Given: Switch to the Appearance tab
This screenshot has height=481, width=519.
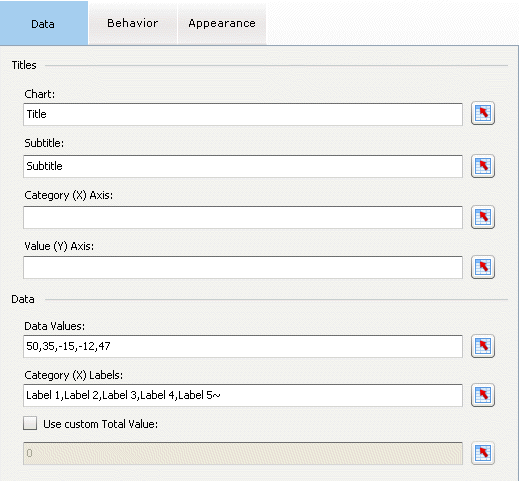Looking at the screenshot, I should [222, 23].
